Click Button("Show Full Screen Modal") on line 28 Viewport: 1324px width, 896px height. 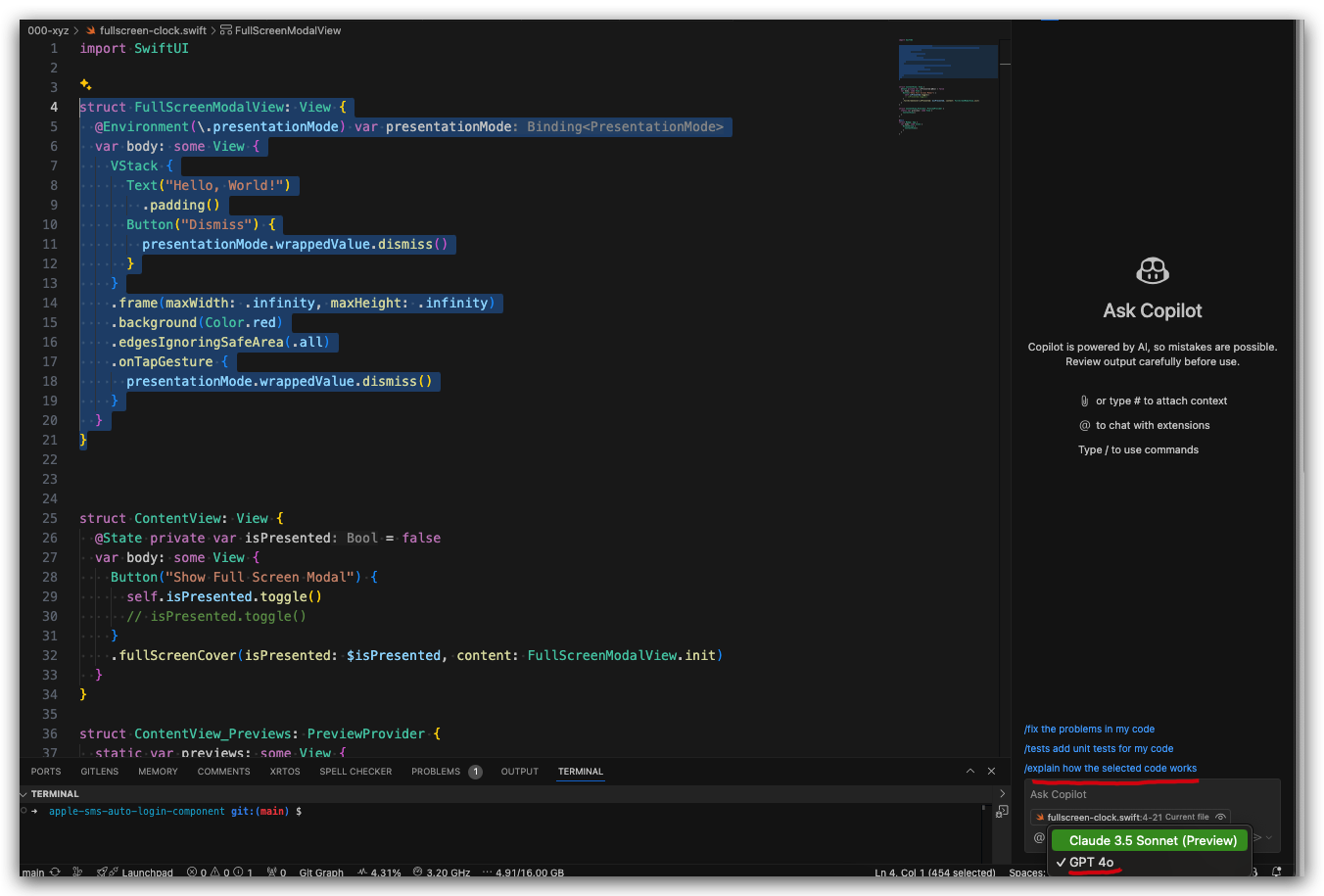[236, 577]
